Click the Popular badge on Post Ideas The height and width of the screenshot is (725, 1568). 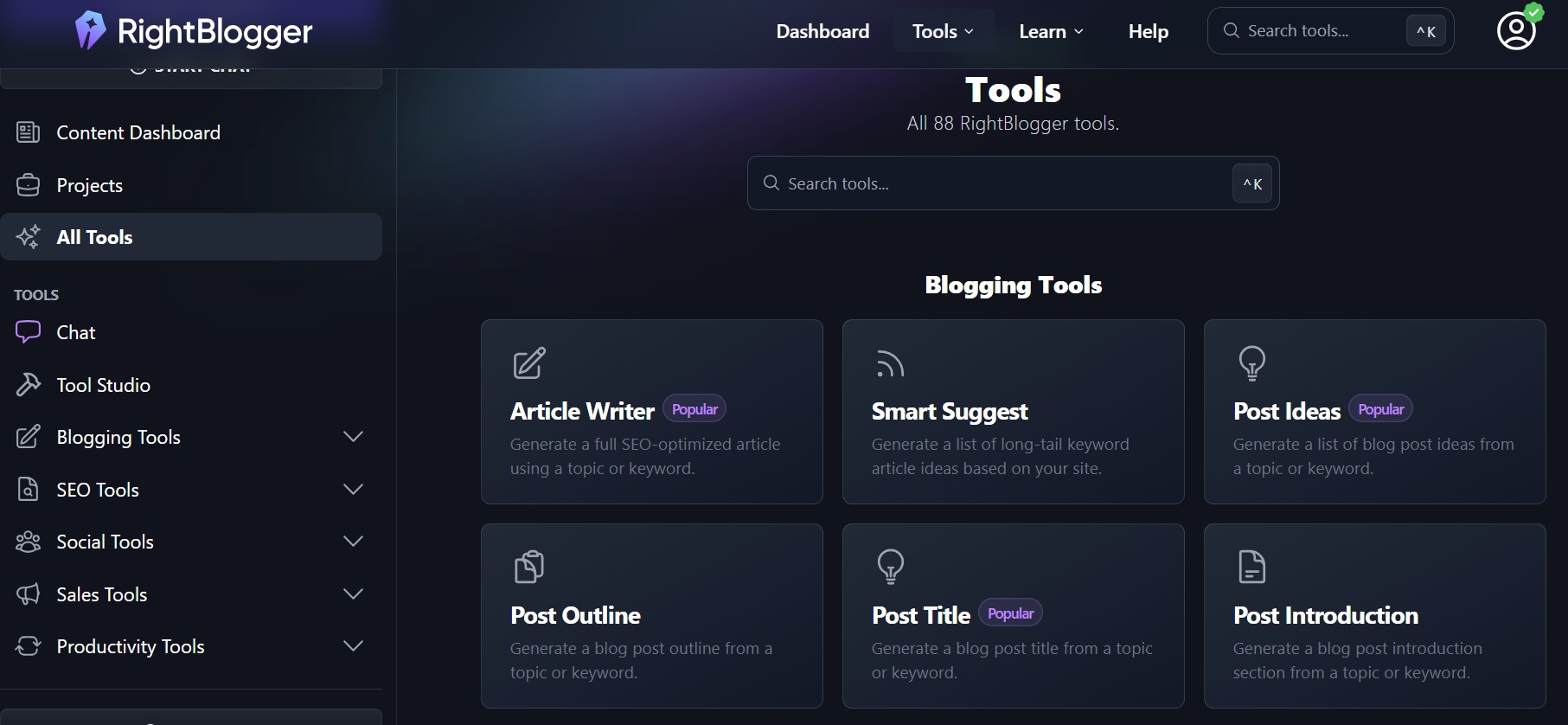[1381, 409]
